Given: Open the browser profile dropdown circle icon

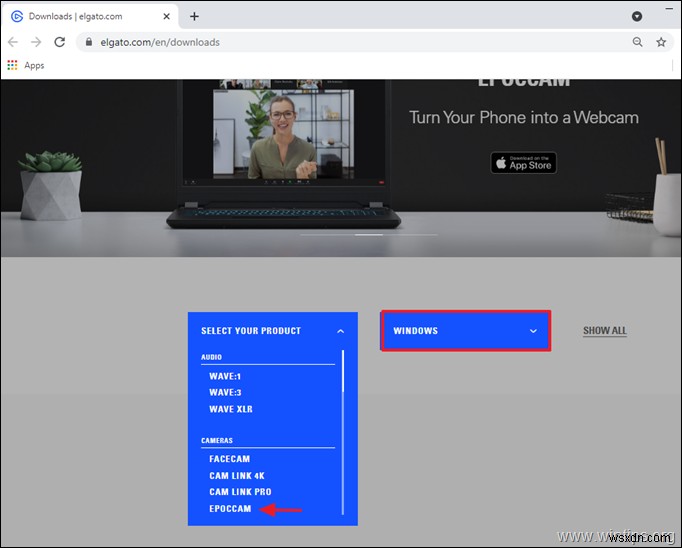Looking at the screenshot, I should 637,17.
